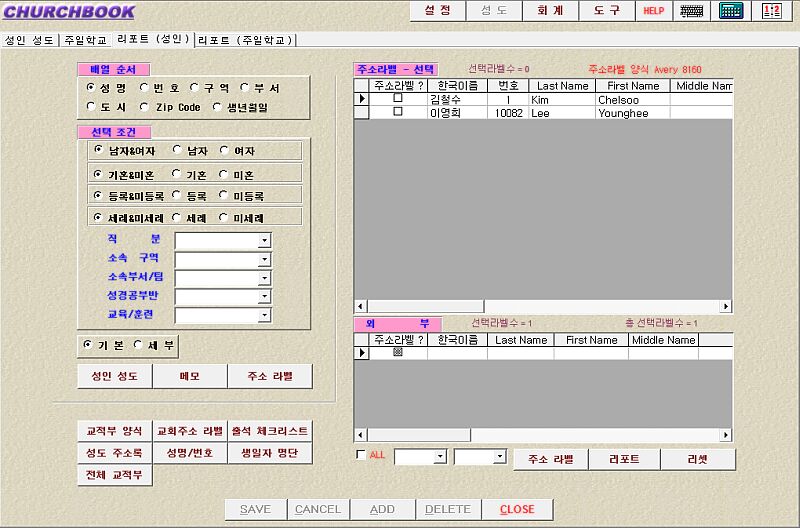Select the 번호 sort order radio
800x528 pixels.
(x=144, y=88)
